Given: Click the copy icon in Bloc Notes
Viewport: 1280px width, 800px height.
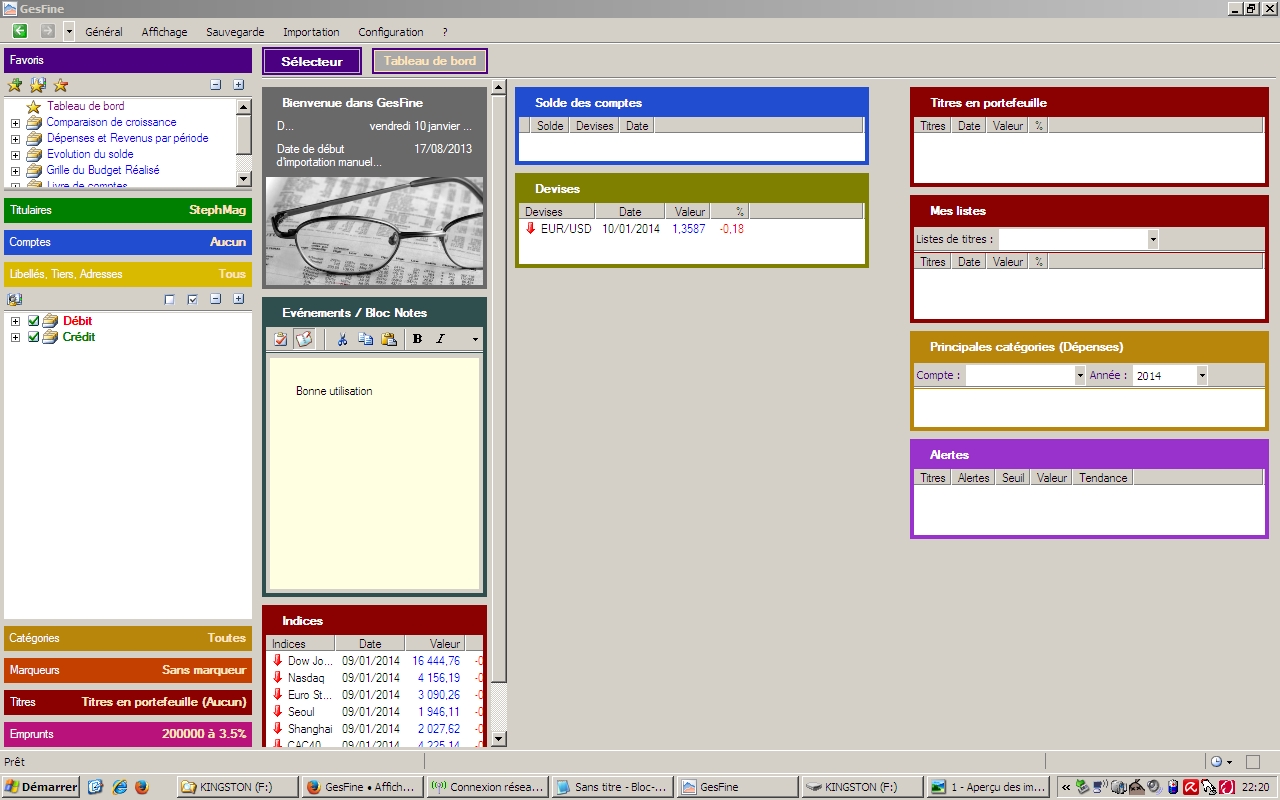Looking at the screenshot, I should click(x=365, y=339).
